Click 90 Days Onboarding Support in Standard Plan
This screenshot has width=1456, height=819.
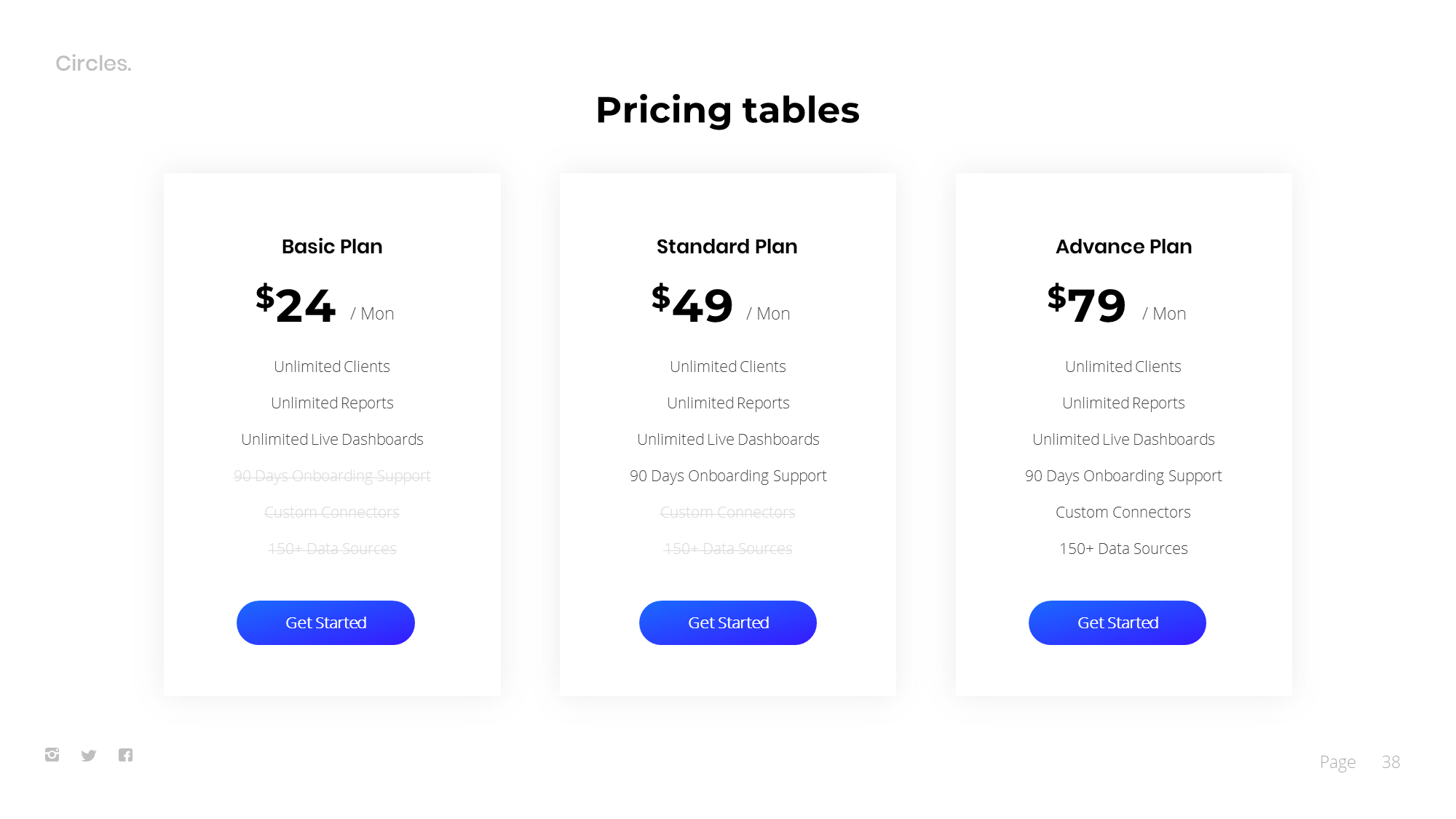(x=728, y=476)
